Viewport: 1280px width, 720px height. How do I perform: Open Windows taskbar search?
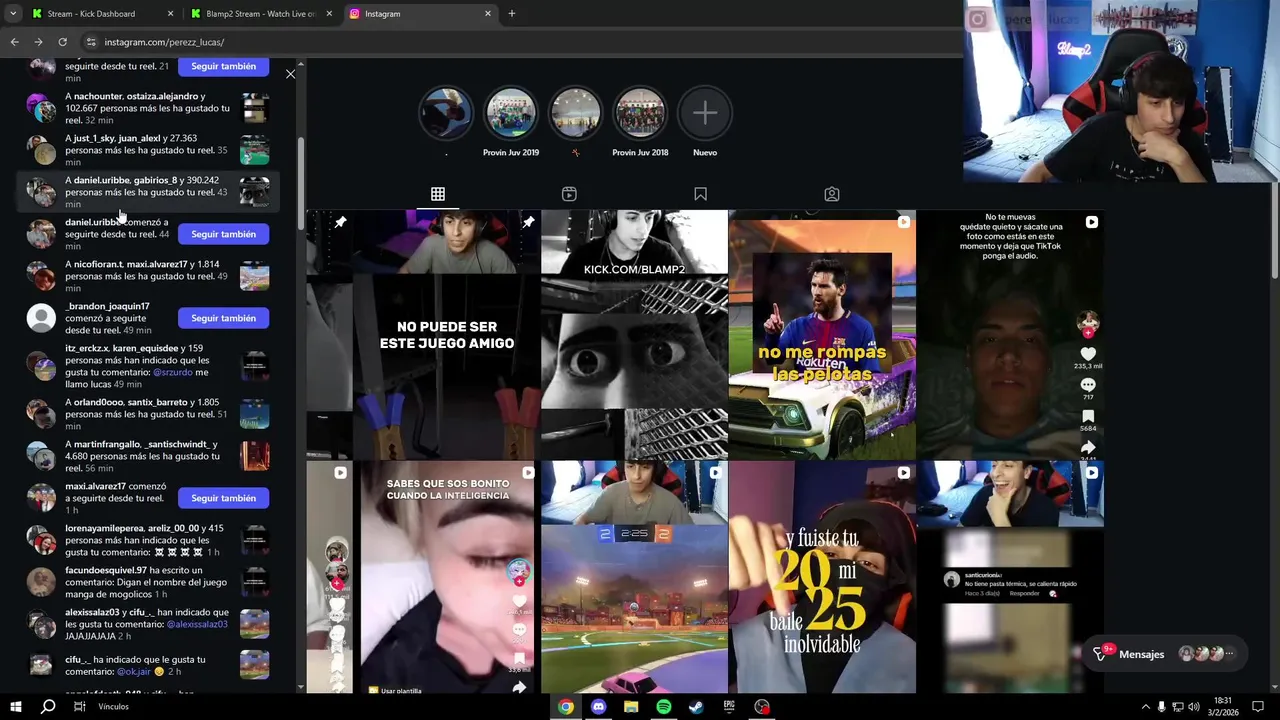tap(47, 707)
